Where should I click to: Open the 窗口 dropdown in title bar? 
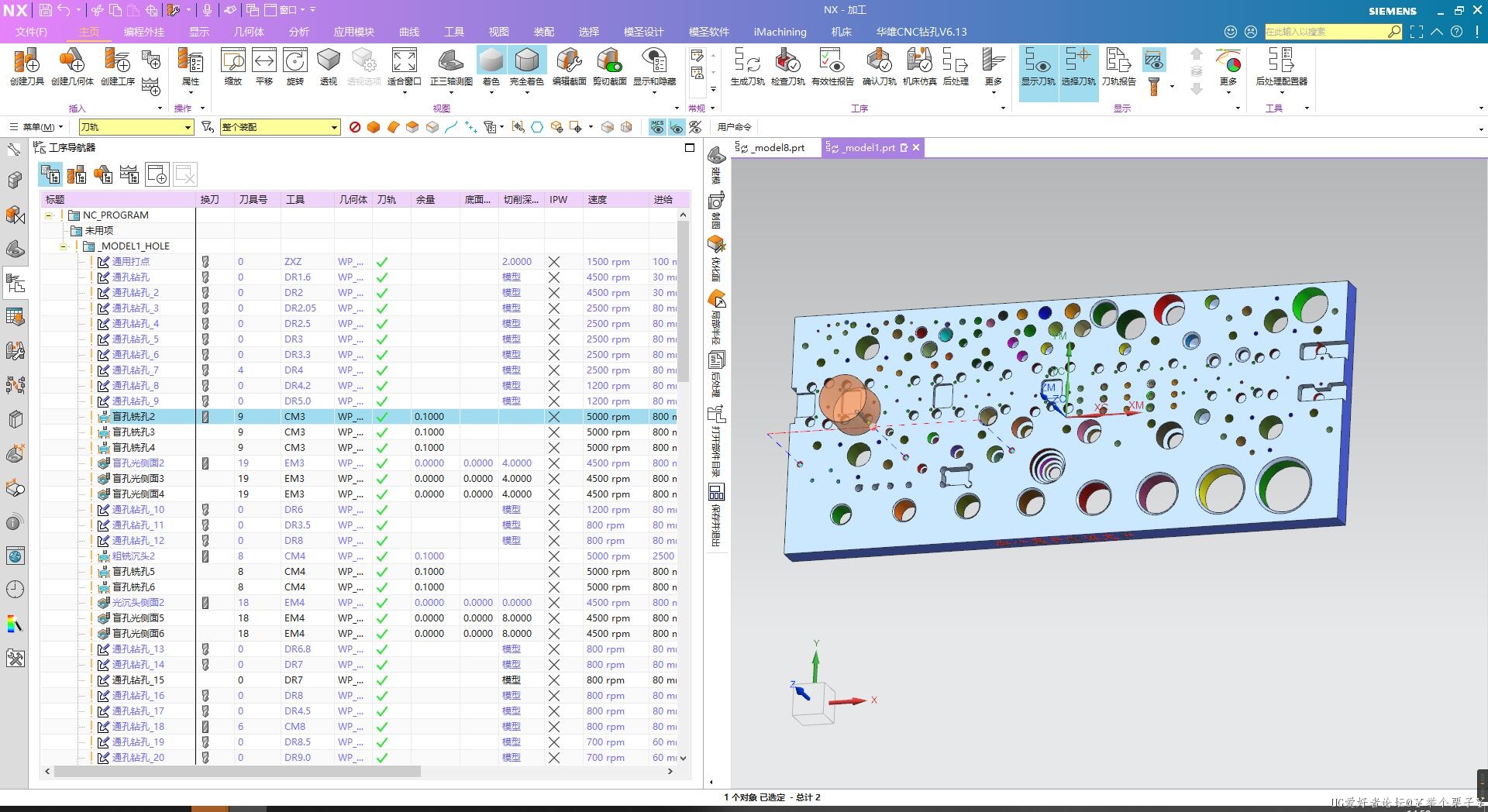(288, 10)
